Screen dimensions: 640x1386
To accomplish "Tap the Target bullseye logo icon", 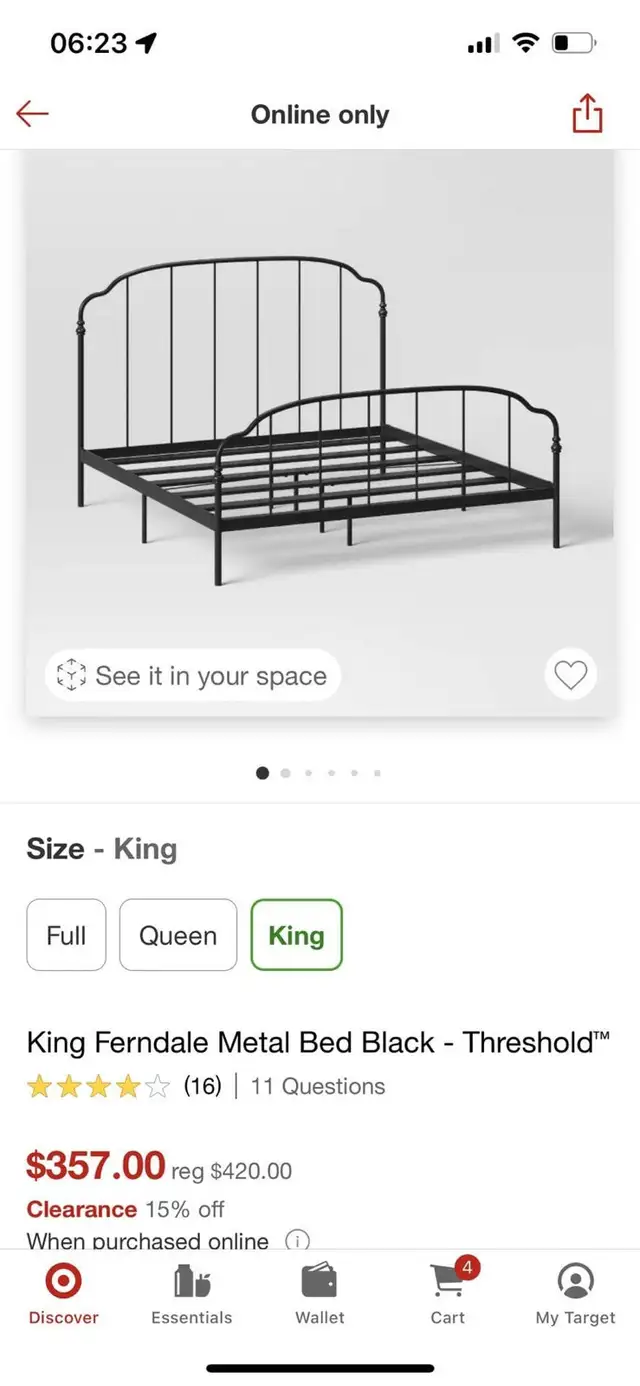I will click(x=63, y=1280).
